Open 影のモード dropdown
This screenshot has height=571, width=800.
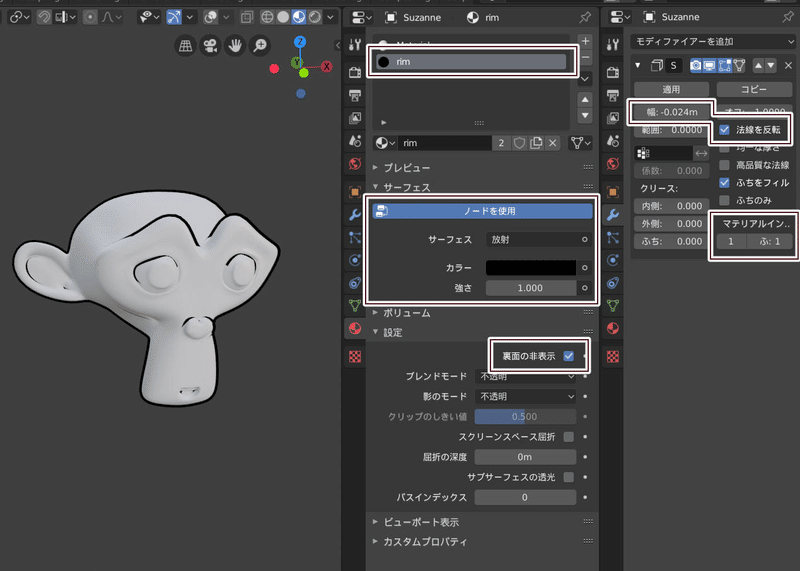[526, 396]
